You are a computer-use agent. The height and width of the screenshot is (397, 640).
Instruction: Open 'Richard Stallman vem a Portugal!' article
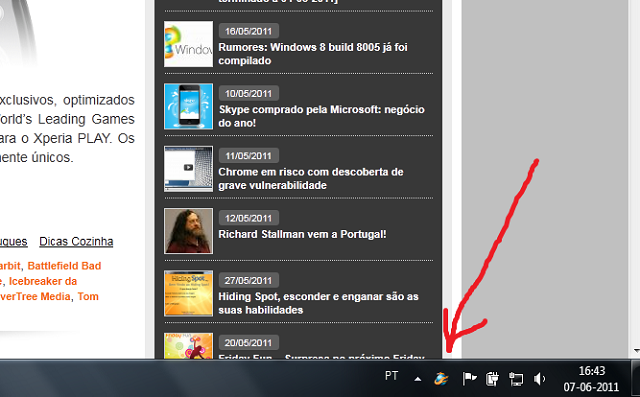[302, 234]
